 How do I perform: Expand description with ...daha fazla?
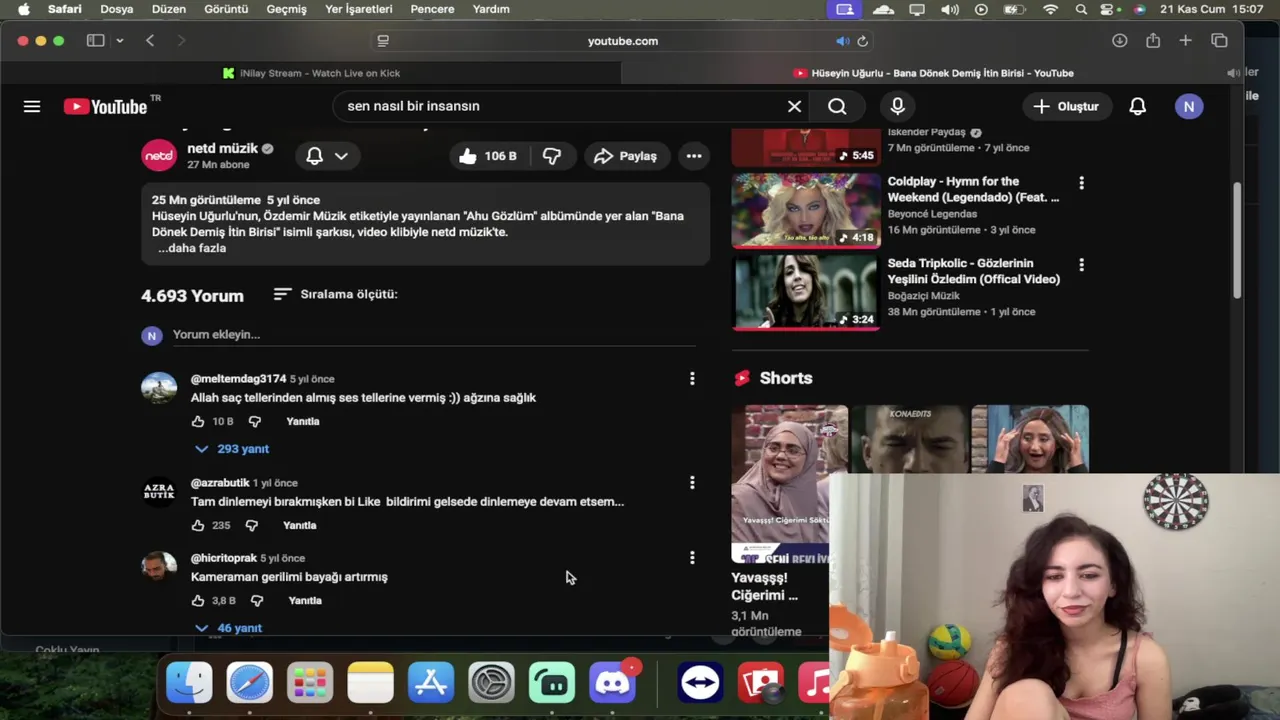pyautogui.click(x=192, y=248)
